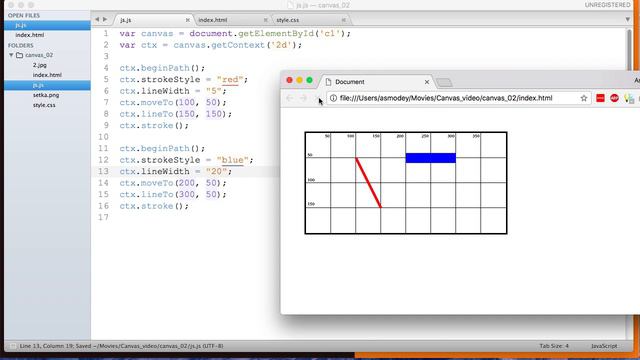Click the "red" string on line 5
This screenshot has width=640, height=360.
(x=230, y=80)
